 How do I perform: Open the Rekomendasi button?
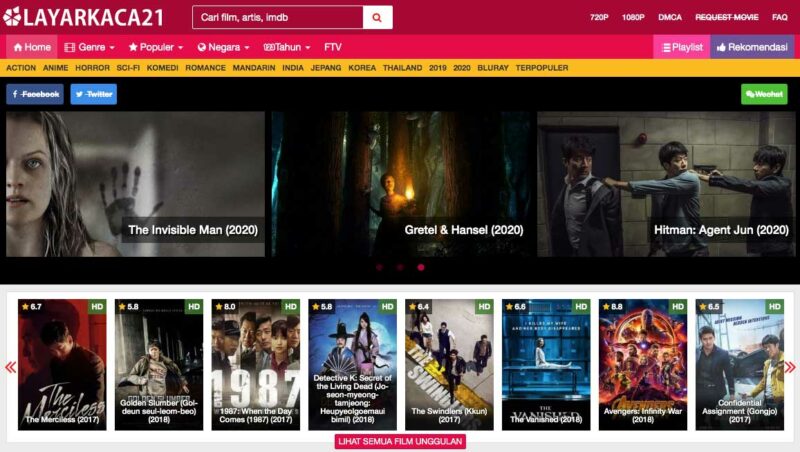click(752, 47)
